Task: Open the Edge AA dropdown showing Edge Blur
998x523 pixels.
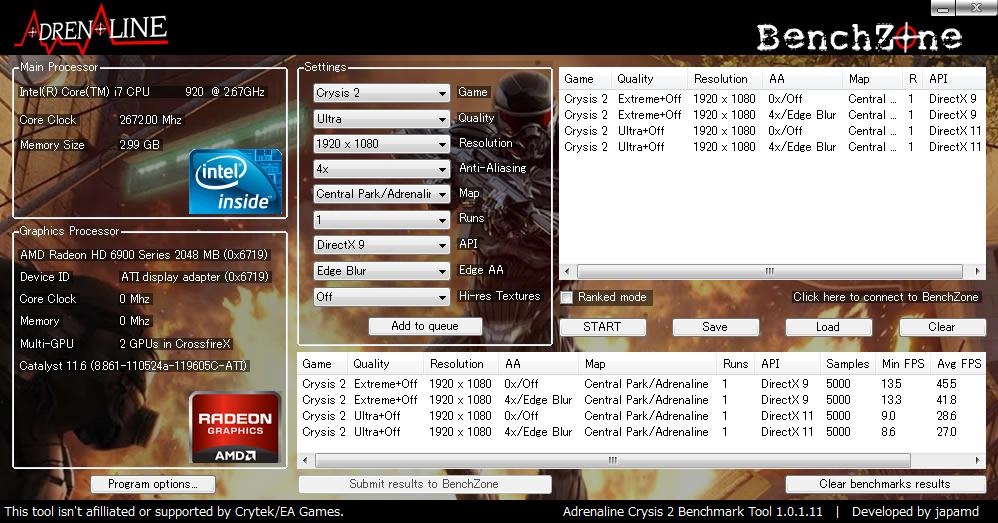Action: tap(381, 270)
